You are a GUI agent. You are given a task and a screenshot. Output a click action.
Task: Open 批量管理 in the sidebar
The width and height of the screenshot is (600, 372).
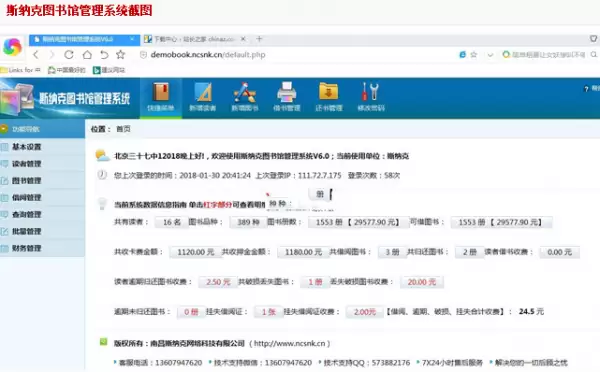click(x=42, y=231)
